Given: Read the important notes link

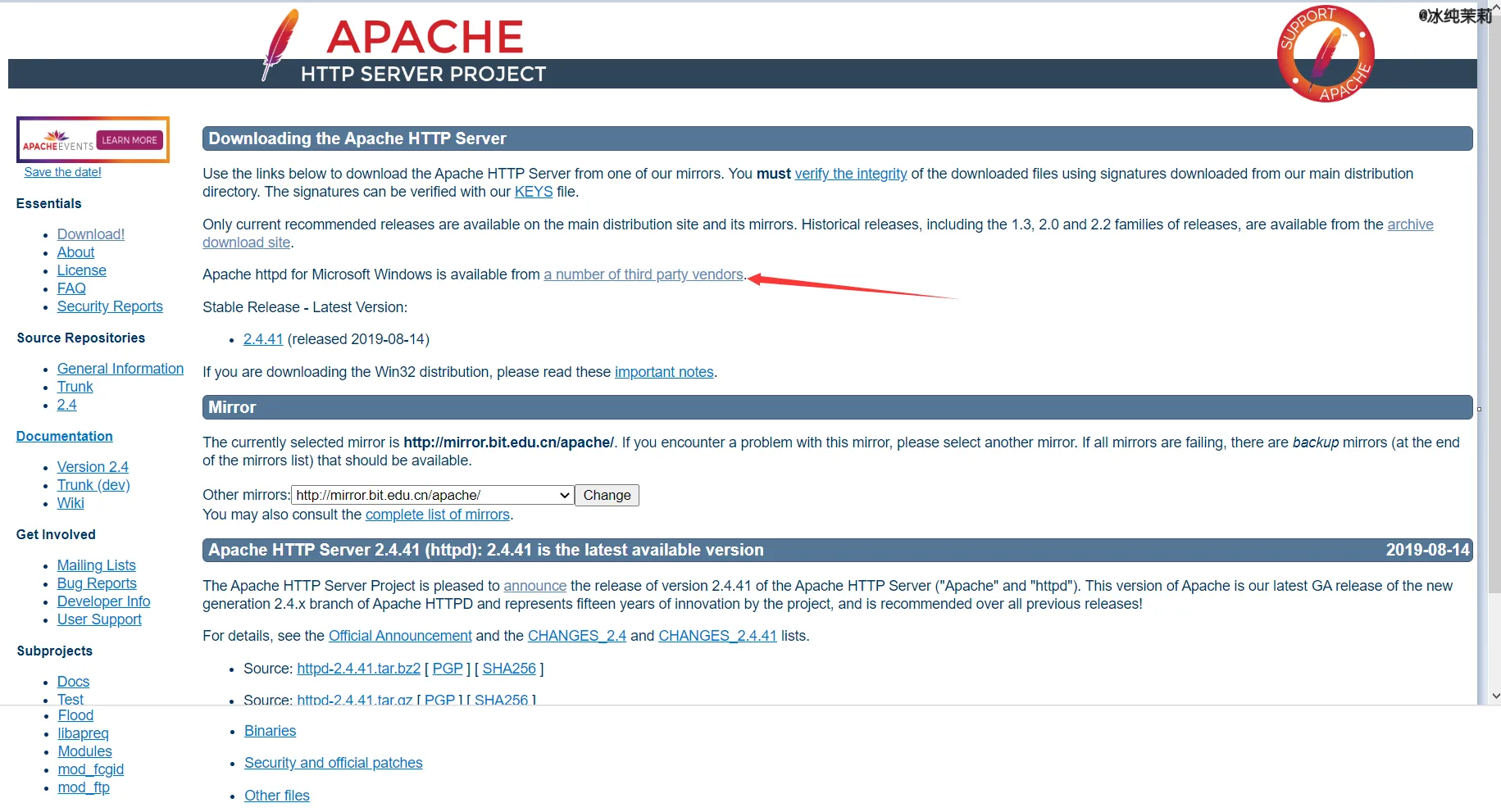Looking at the screenshot, I should tap(664, 372).
